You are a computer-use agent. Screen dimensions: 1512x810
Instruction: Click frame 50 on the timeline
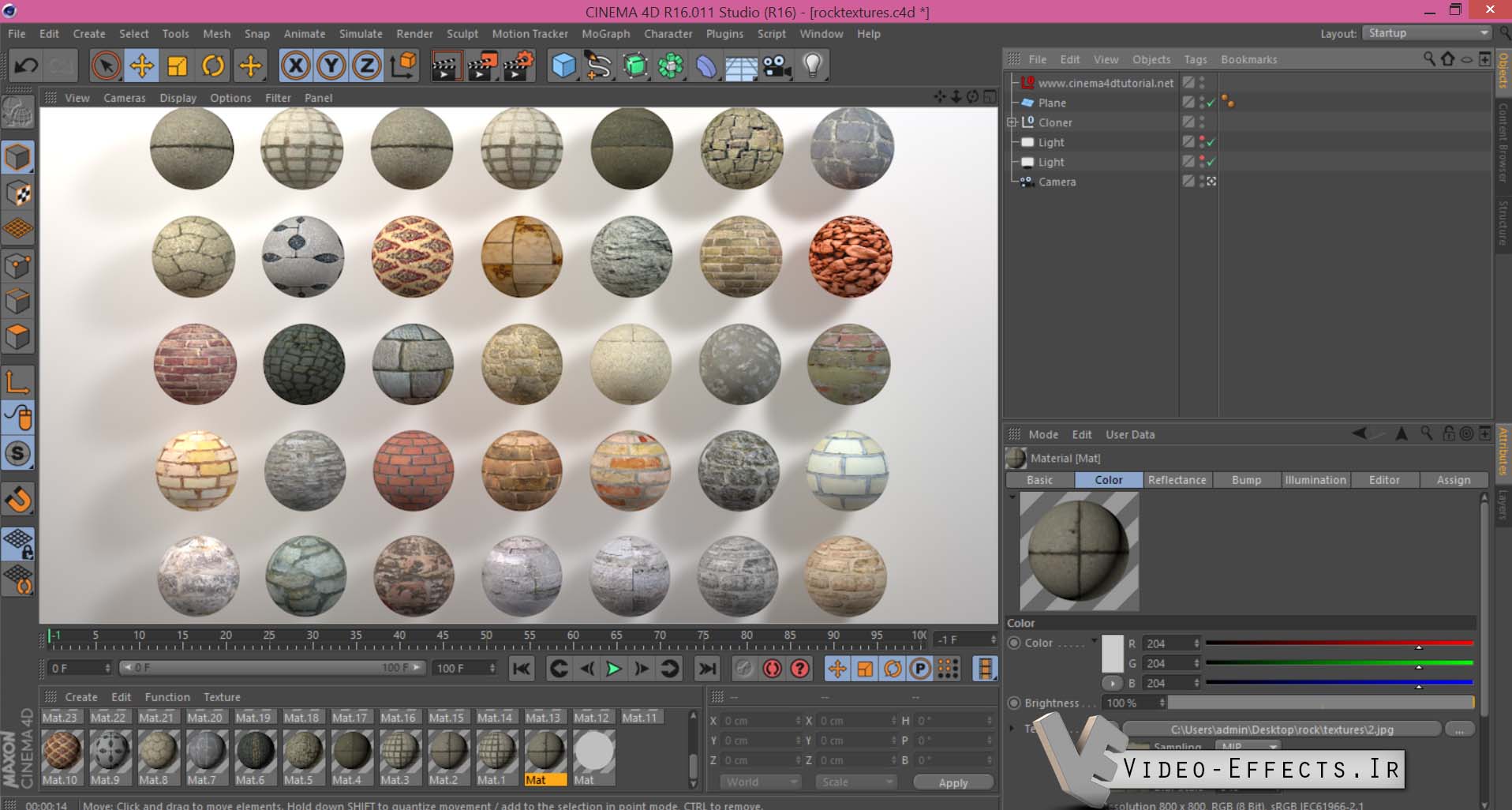click(486, 637)
